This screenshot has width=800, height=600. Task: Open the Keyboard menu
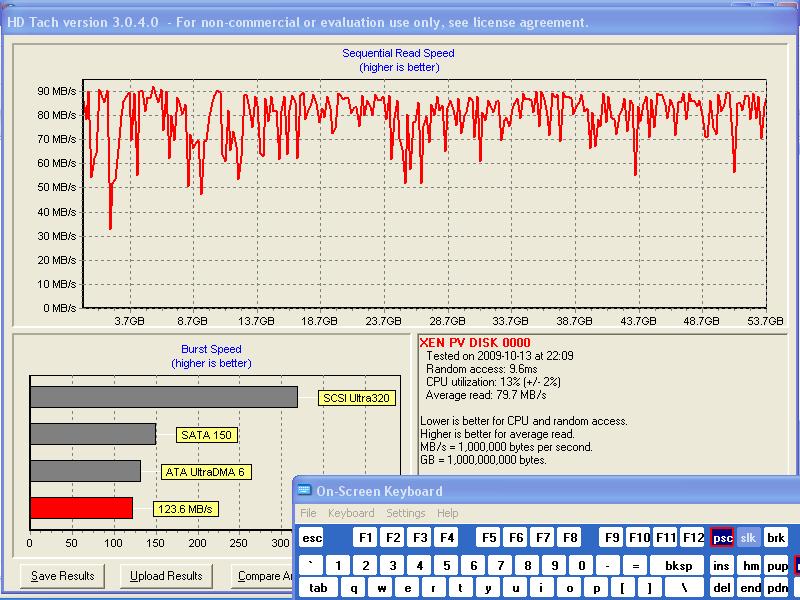coord(351,513)
